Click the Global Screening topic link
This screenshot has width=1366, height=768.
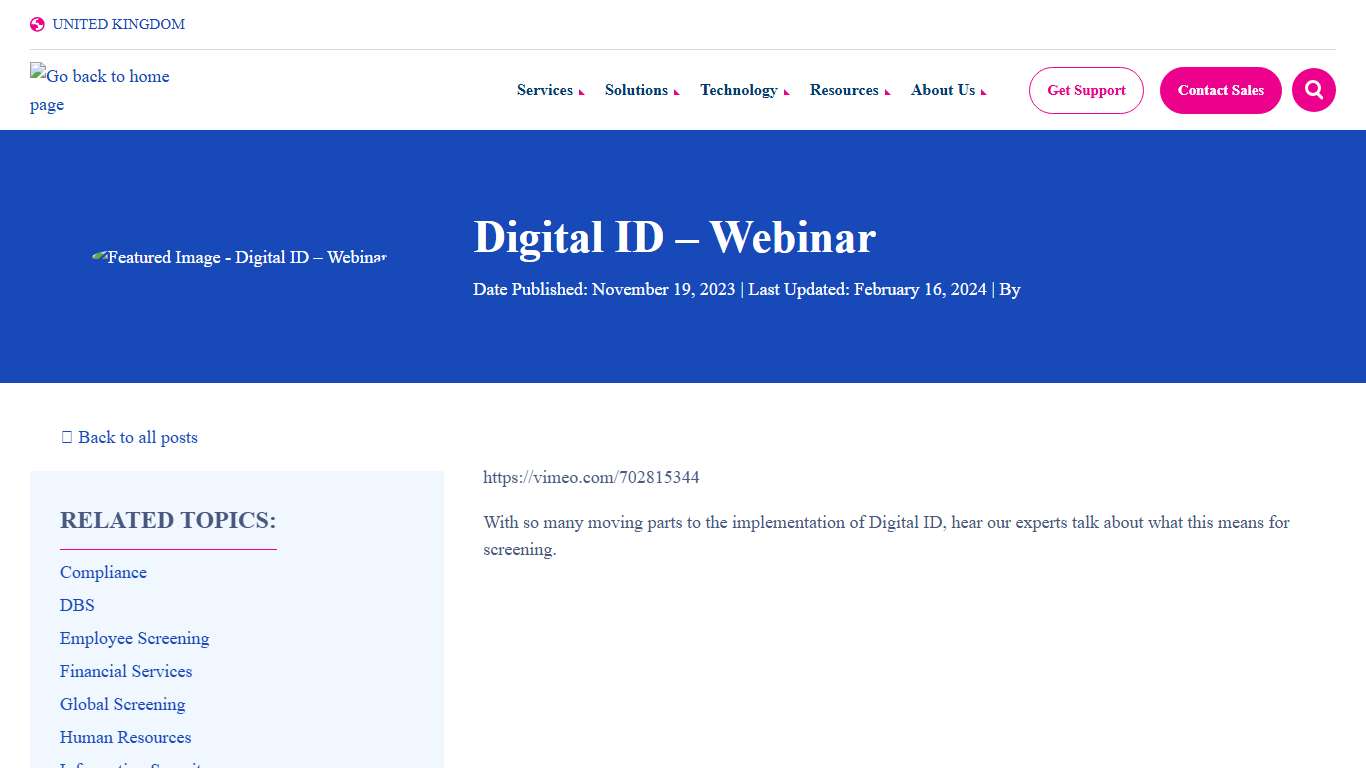pos(122,704)
